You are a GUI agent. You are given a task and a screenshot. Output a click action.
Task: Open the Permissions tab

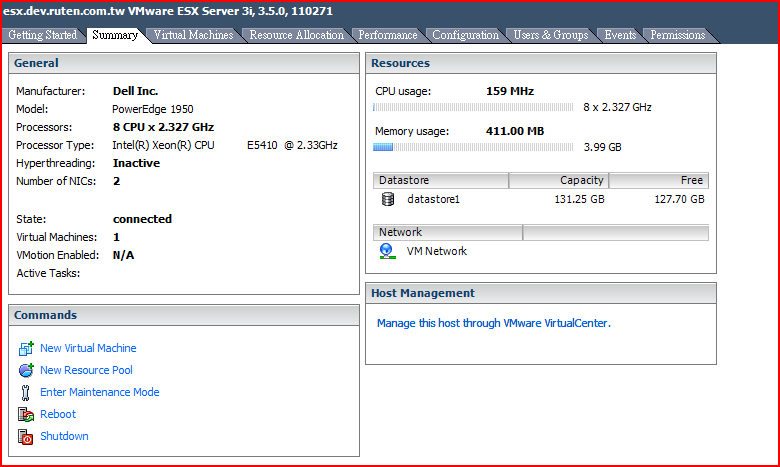click(678, 35)
